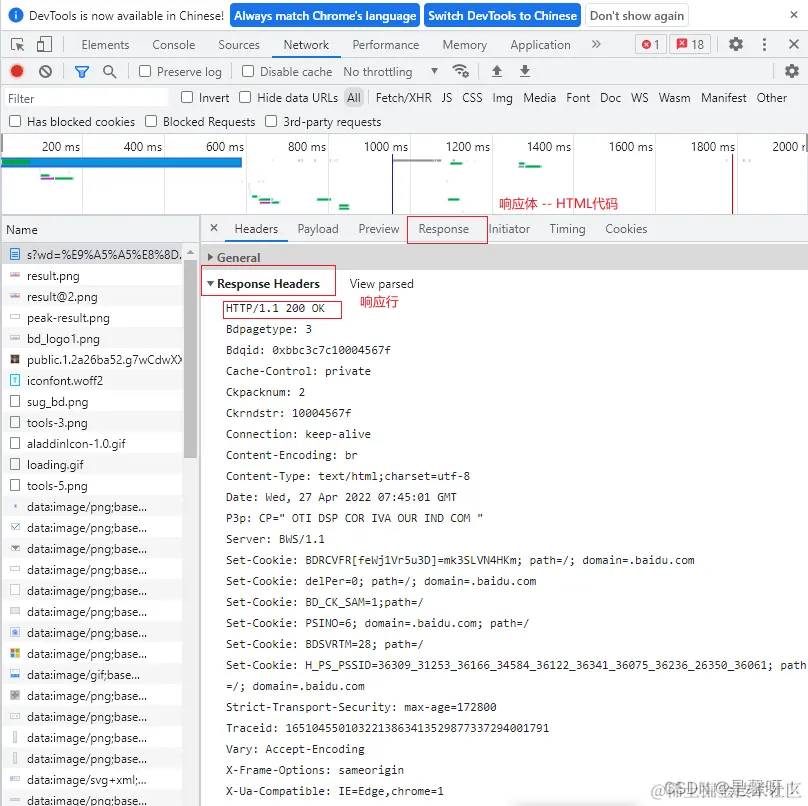Screen dimensions: 808x806
Task: Select bd_logo1.png request
Action: [x=93, y=339]
